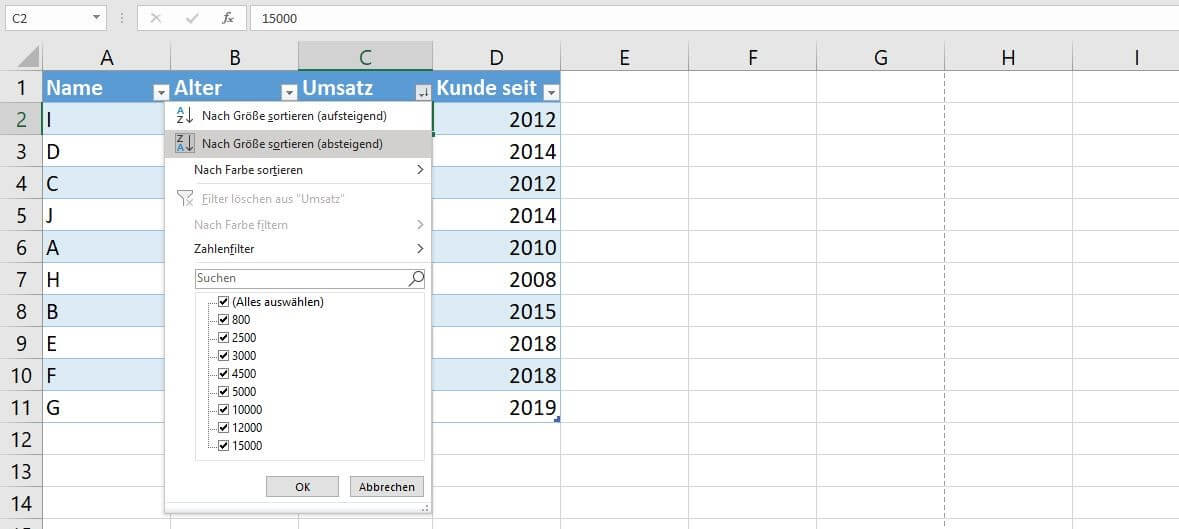
Task: Open the Name Box dropdown arrow
Action: pos(97,18)
